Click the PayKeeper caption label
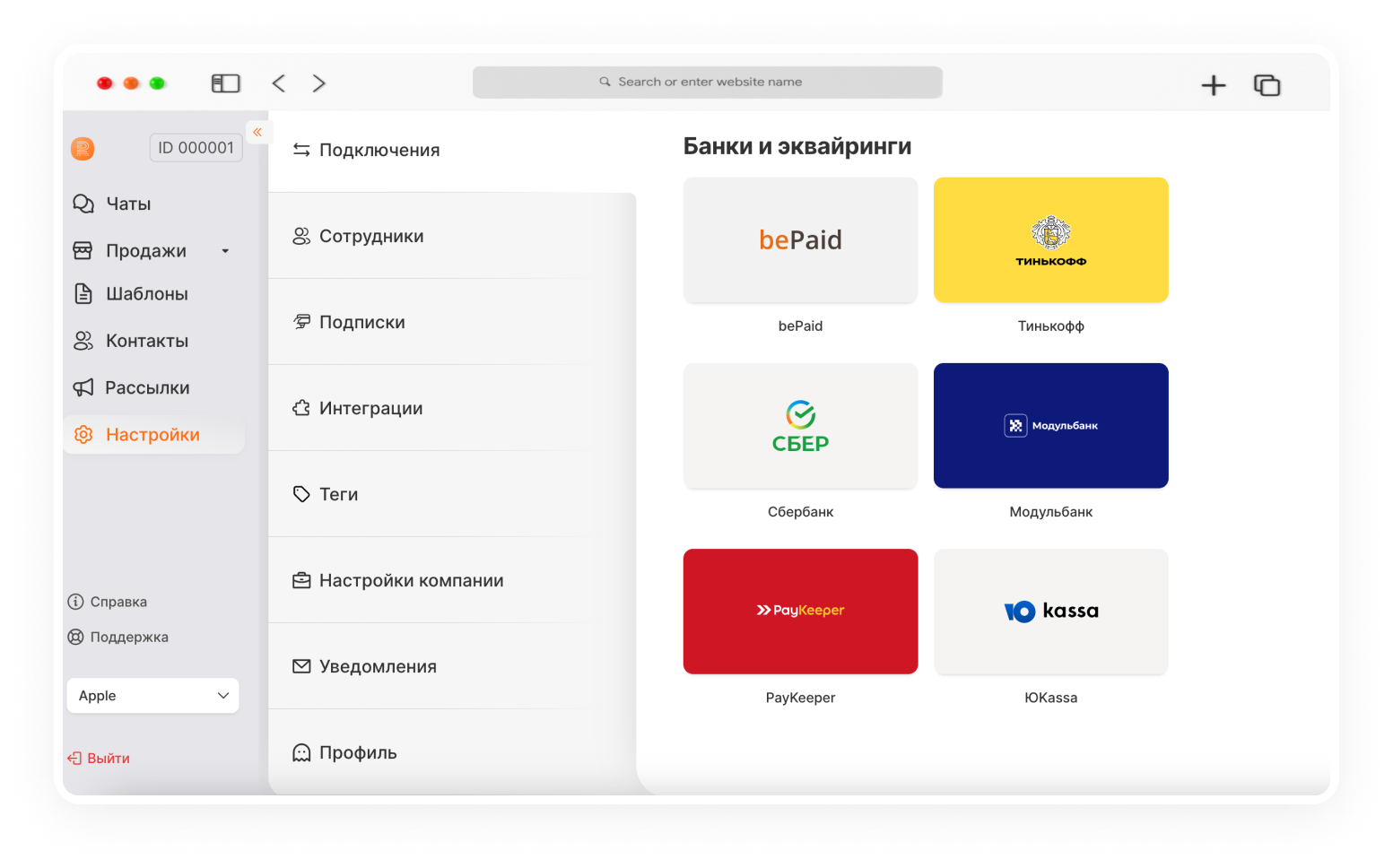Viewport: 1393px width, 868px height. tap(800, 698)
